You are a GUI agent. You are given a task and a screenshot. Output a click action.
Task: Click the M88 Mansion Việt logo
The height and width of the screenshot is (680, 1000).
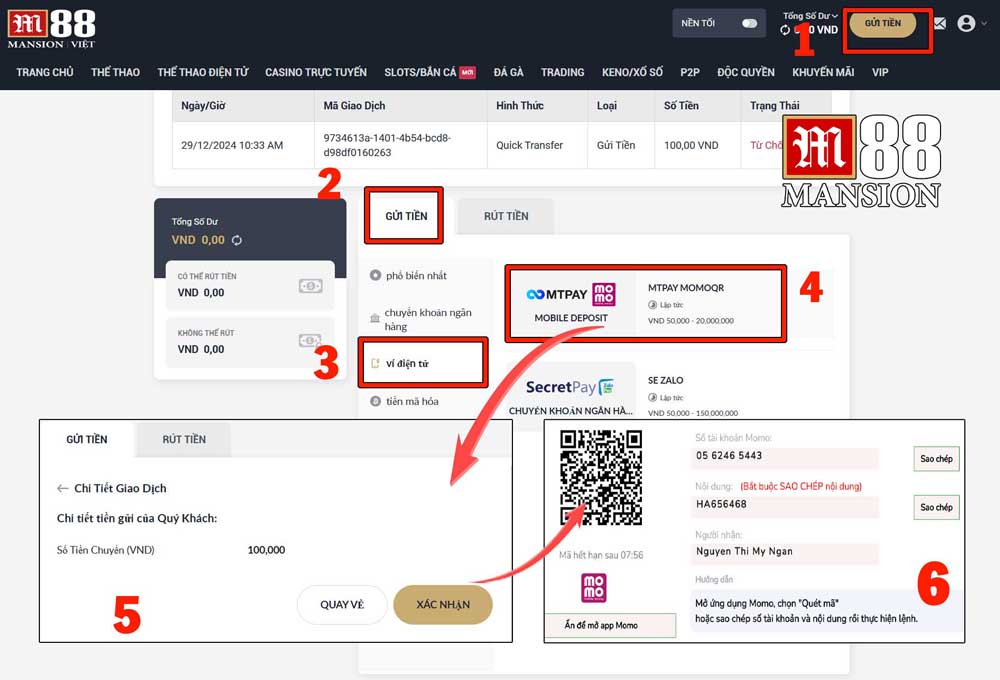point(51,29)
